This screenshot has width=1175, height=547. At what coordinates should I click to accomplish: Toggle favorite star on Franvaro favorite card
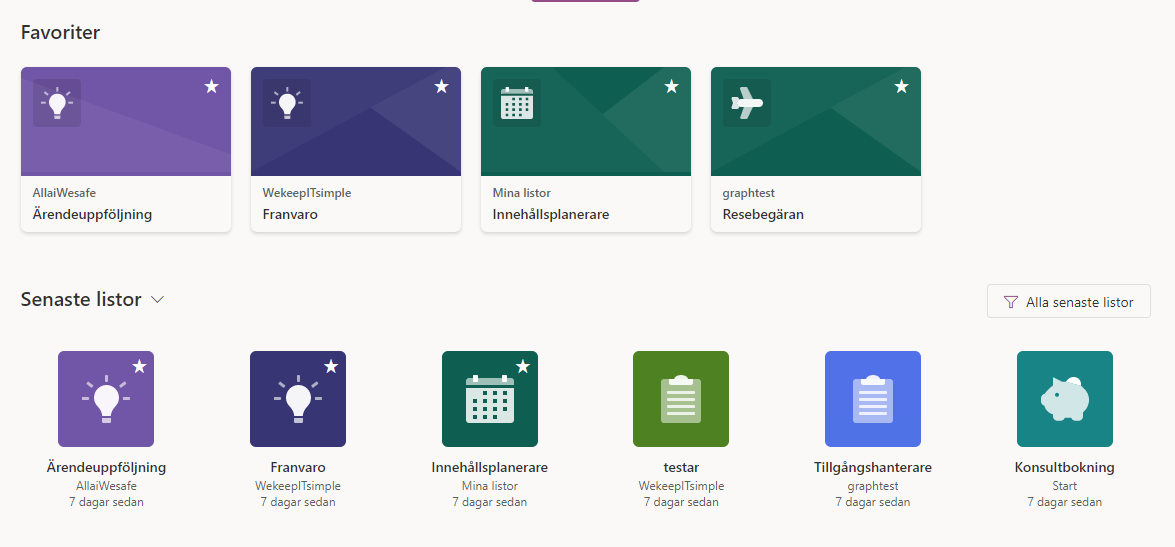coord(441,87)
